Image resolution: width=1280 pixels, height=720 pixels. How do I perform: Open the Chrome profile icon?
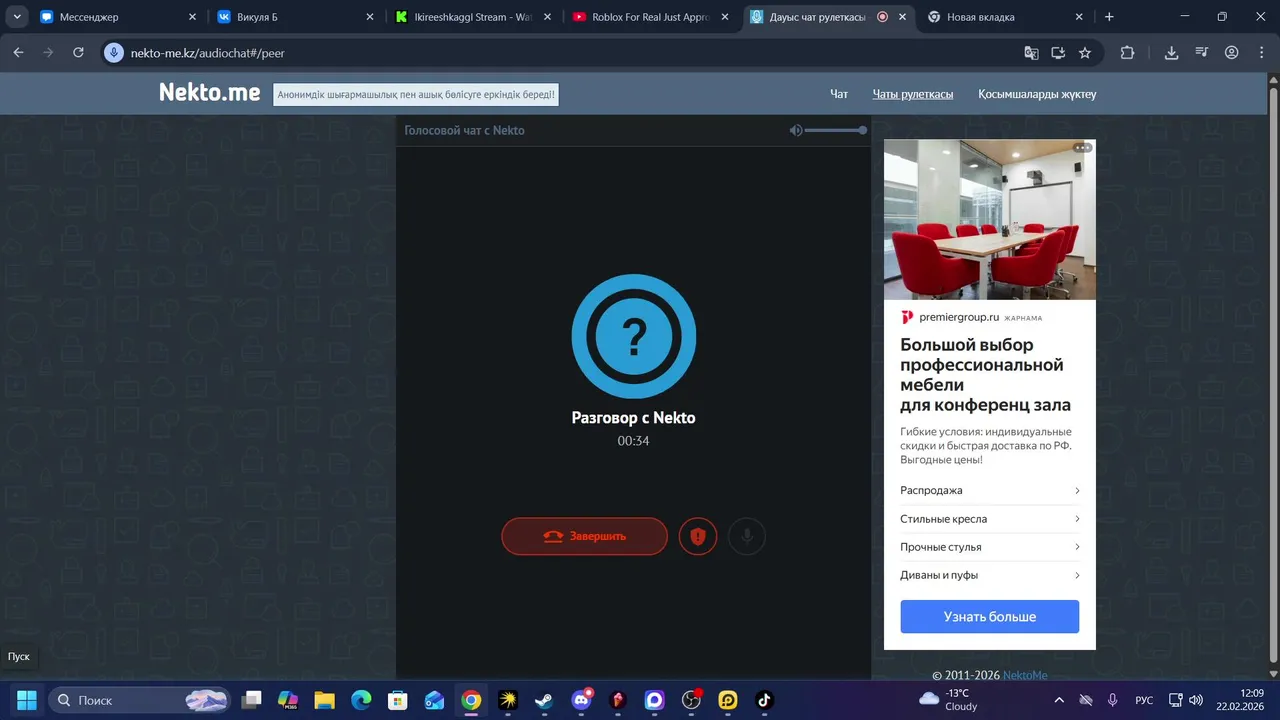(1232, 53)
